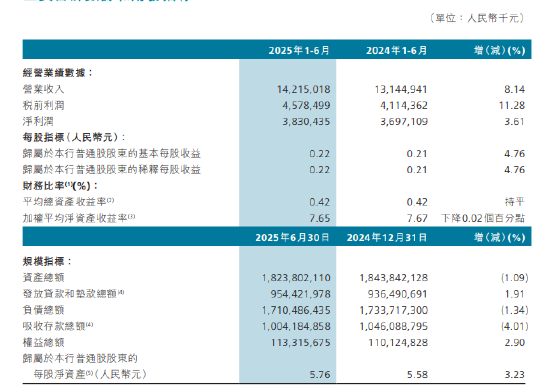Select value 1,733,717,300
550x387 pixels.
click(x=394, y=310)
